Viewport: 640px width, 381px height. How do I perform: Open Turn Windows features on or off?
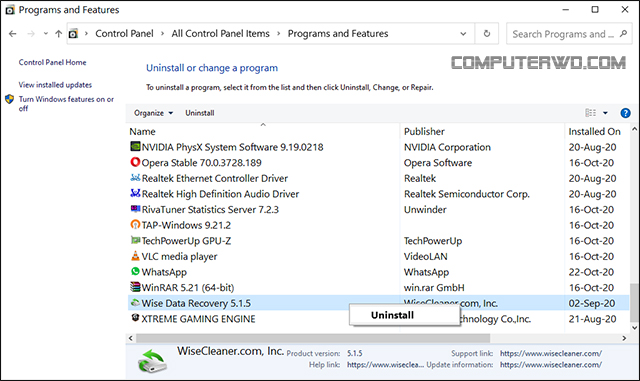tap(66, 104)
